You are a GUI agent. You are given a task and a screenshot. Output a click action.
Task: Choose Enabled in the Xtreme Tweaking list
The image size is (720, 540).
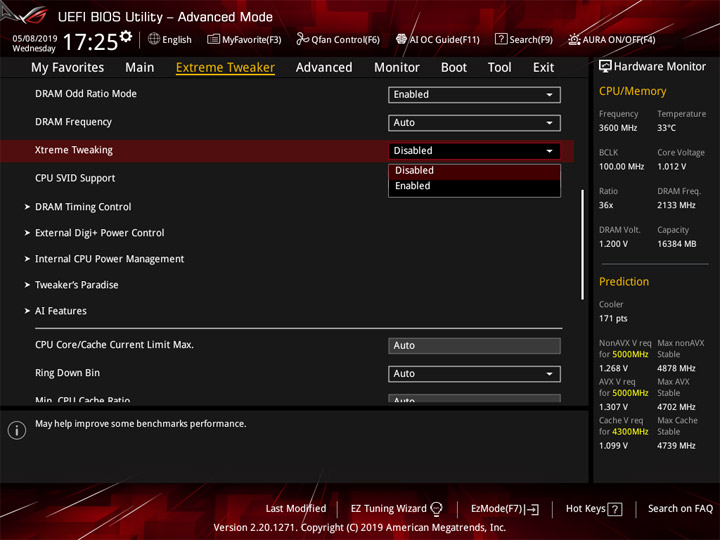click(474, 186)
